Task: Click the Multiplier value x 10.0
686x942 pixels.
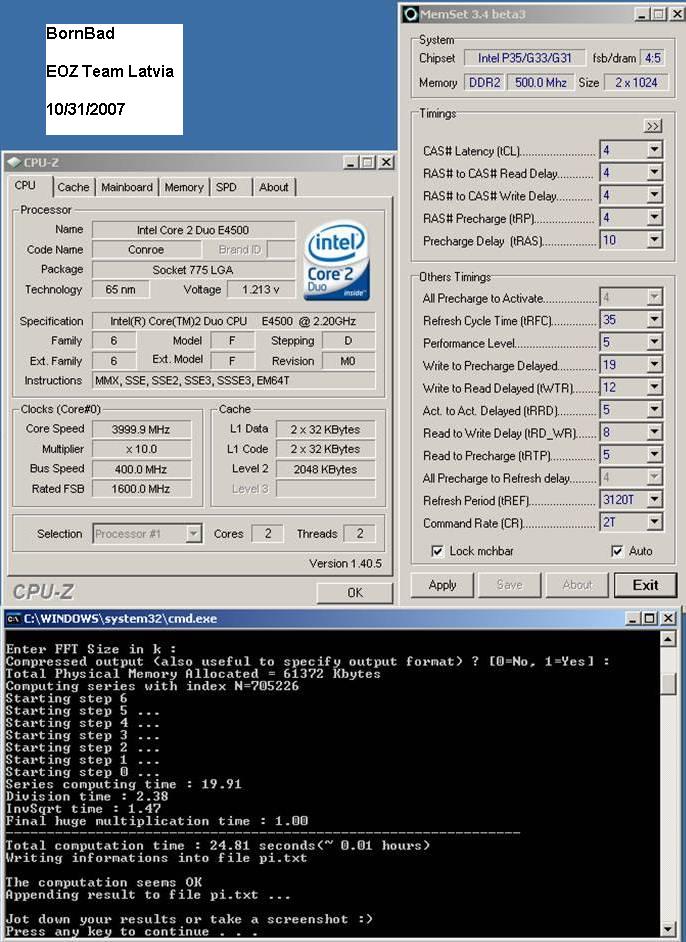Action: click(141, 449)
